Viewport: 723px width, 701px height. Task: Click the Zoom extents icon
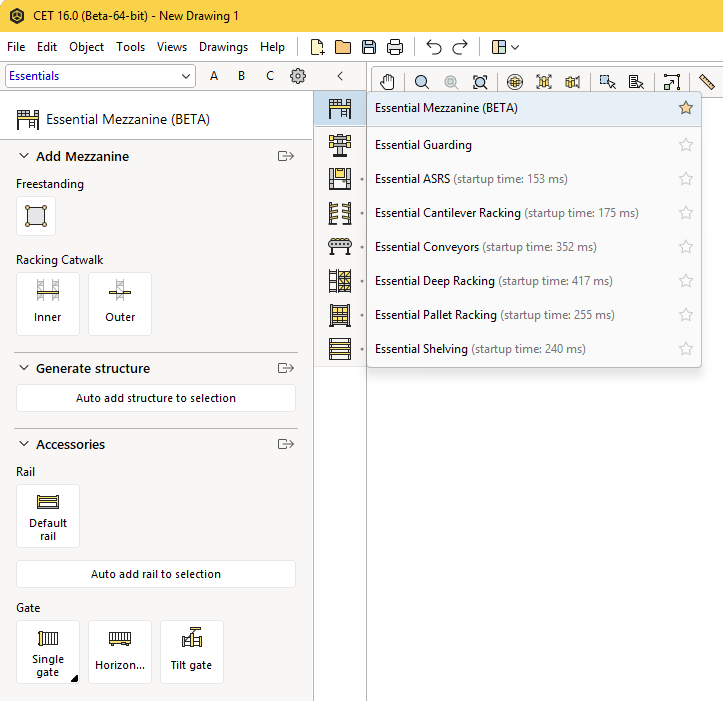[x=480, y=82]
